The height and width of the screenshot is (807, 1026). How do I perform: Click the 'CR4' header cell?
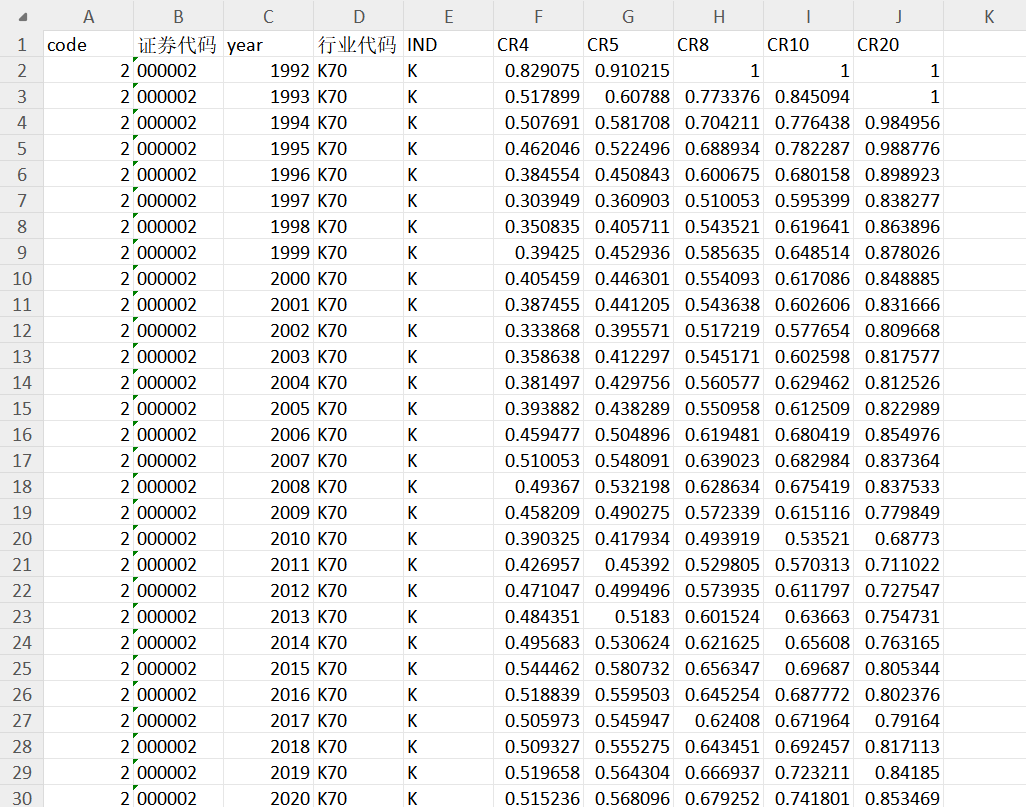click(x=539, y=45)
